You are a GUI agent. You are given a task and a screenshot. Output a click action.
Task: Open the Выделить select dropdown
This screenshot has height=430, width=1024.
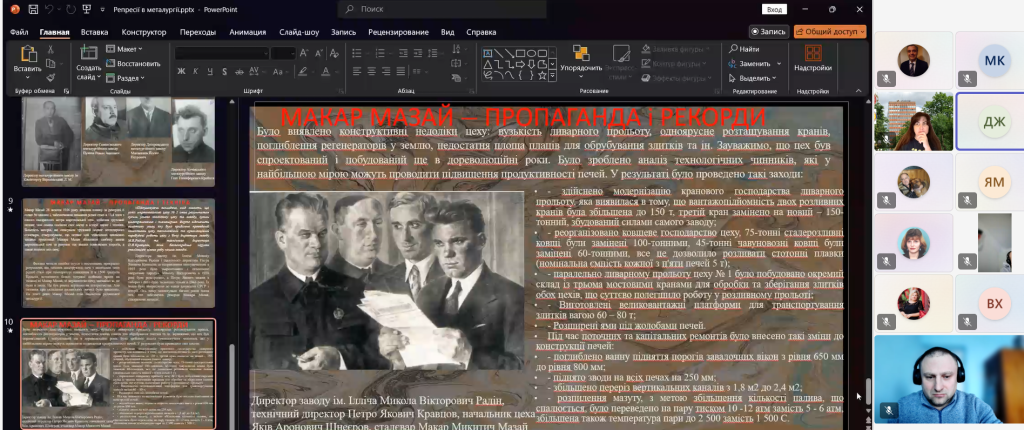coord(756,77)
